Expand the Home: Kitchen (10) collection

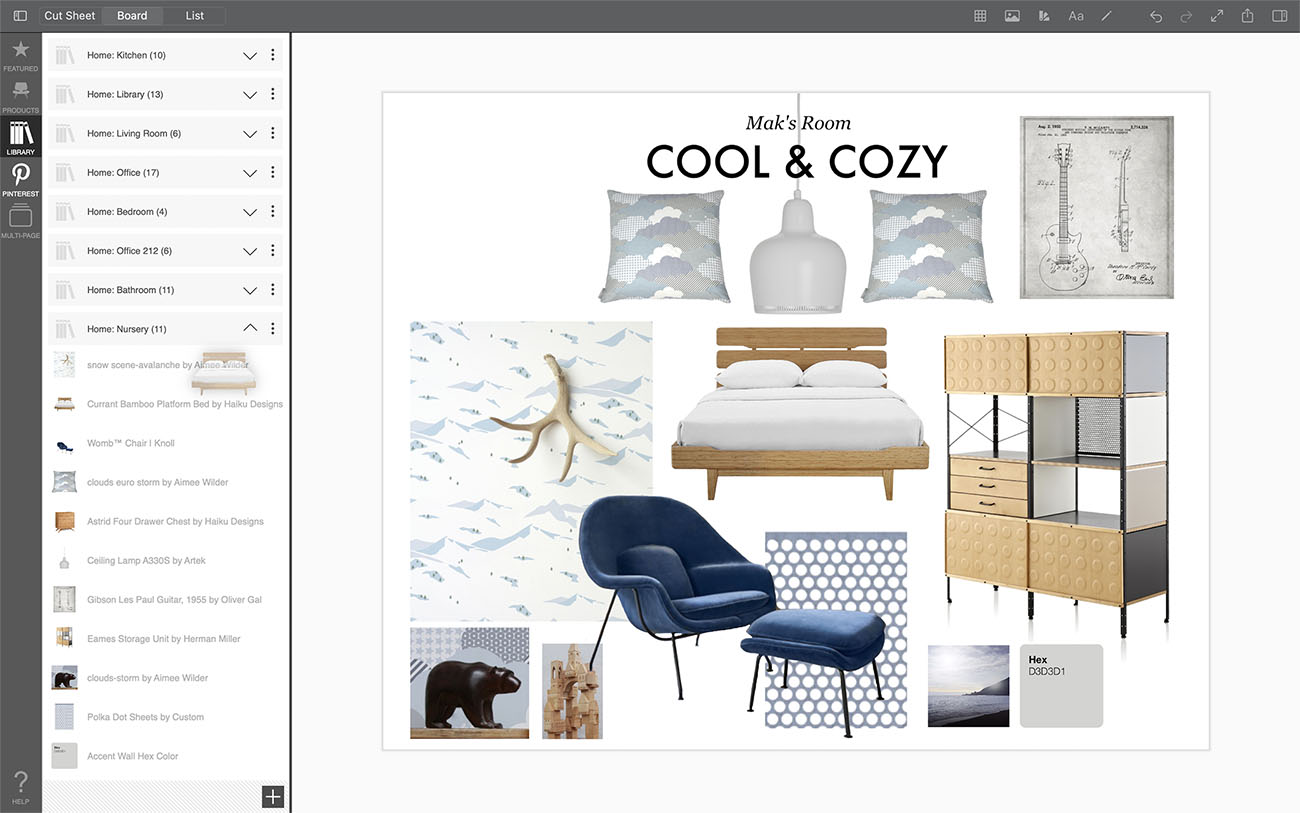[x=250, y=56]
